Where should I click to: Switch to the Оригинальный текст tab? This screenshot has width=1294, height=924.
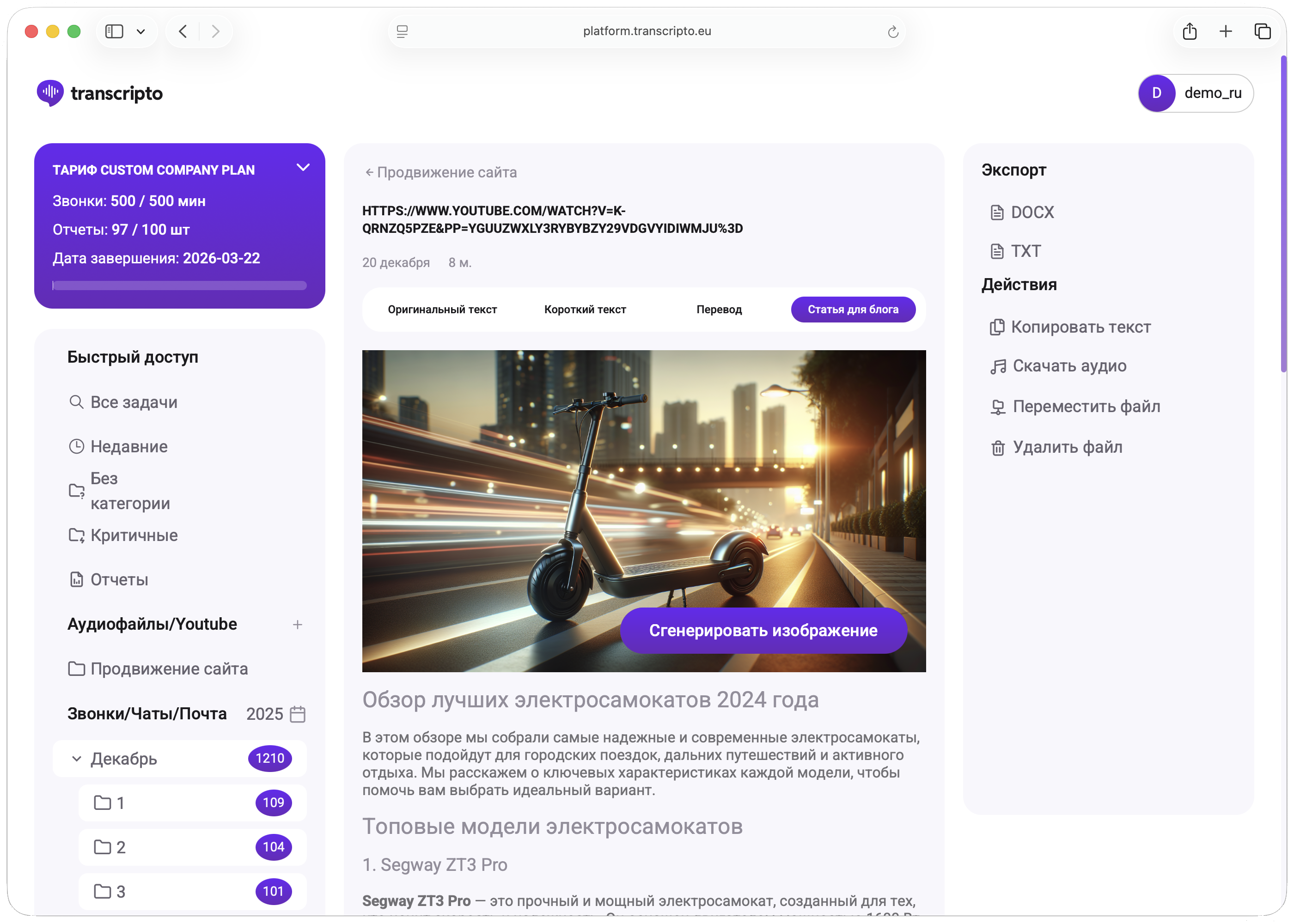pos(442,310)
